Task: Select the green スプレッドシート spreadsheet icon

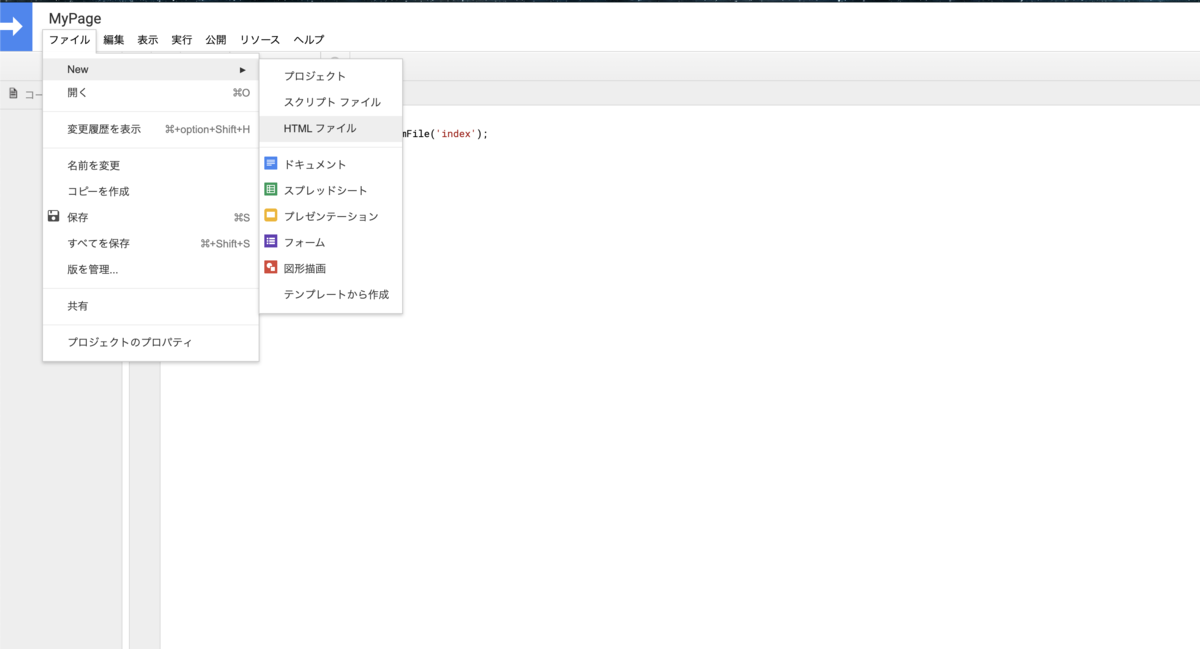Action: click(271, 189)
